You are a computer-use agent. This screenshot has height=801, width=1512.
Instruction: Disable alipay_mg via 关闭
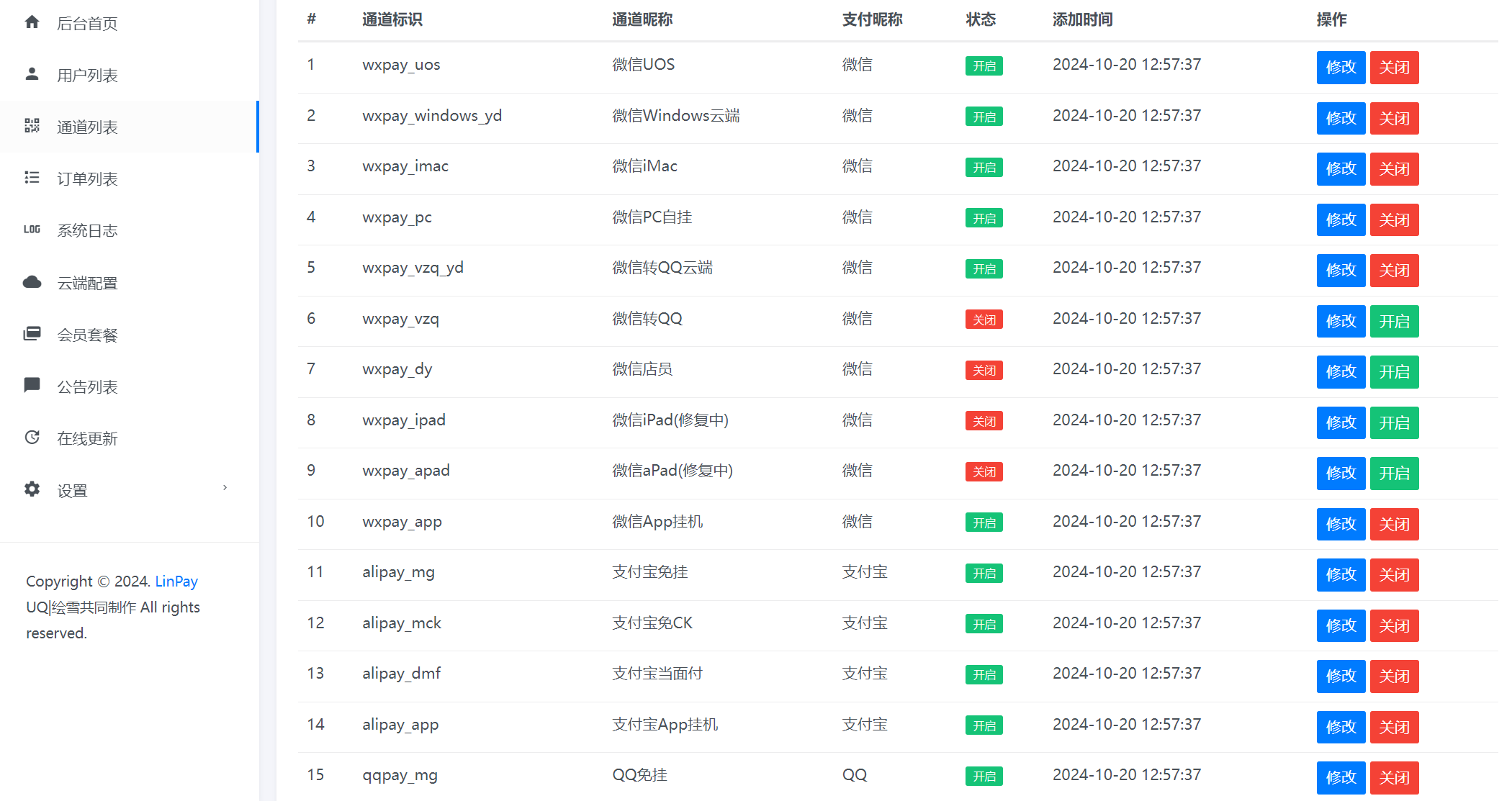(1394, 575)
